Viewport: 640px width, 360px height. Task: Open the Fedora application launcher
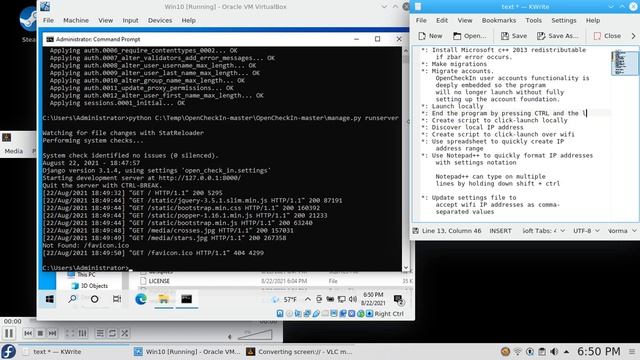click(x=8, y=351)
